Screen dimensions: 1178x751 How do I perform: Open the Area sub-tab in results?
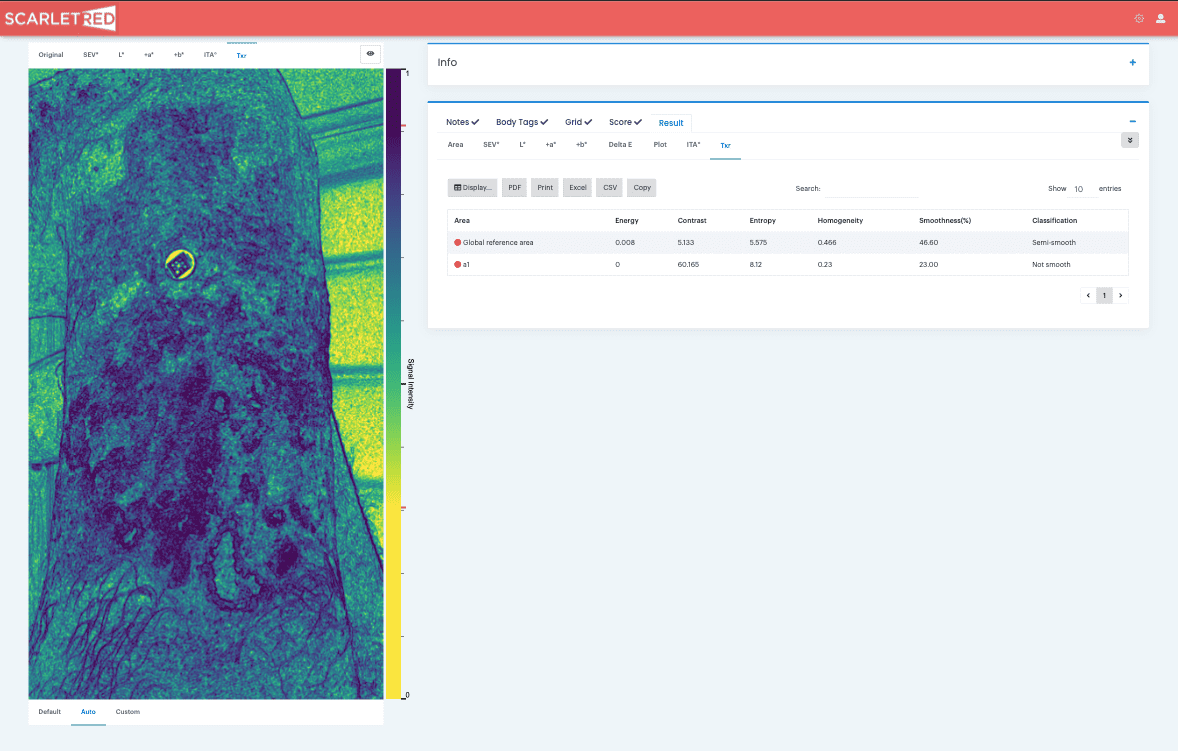455,145
